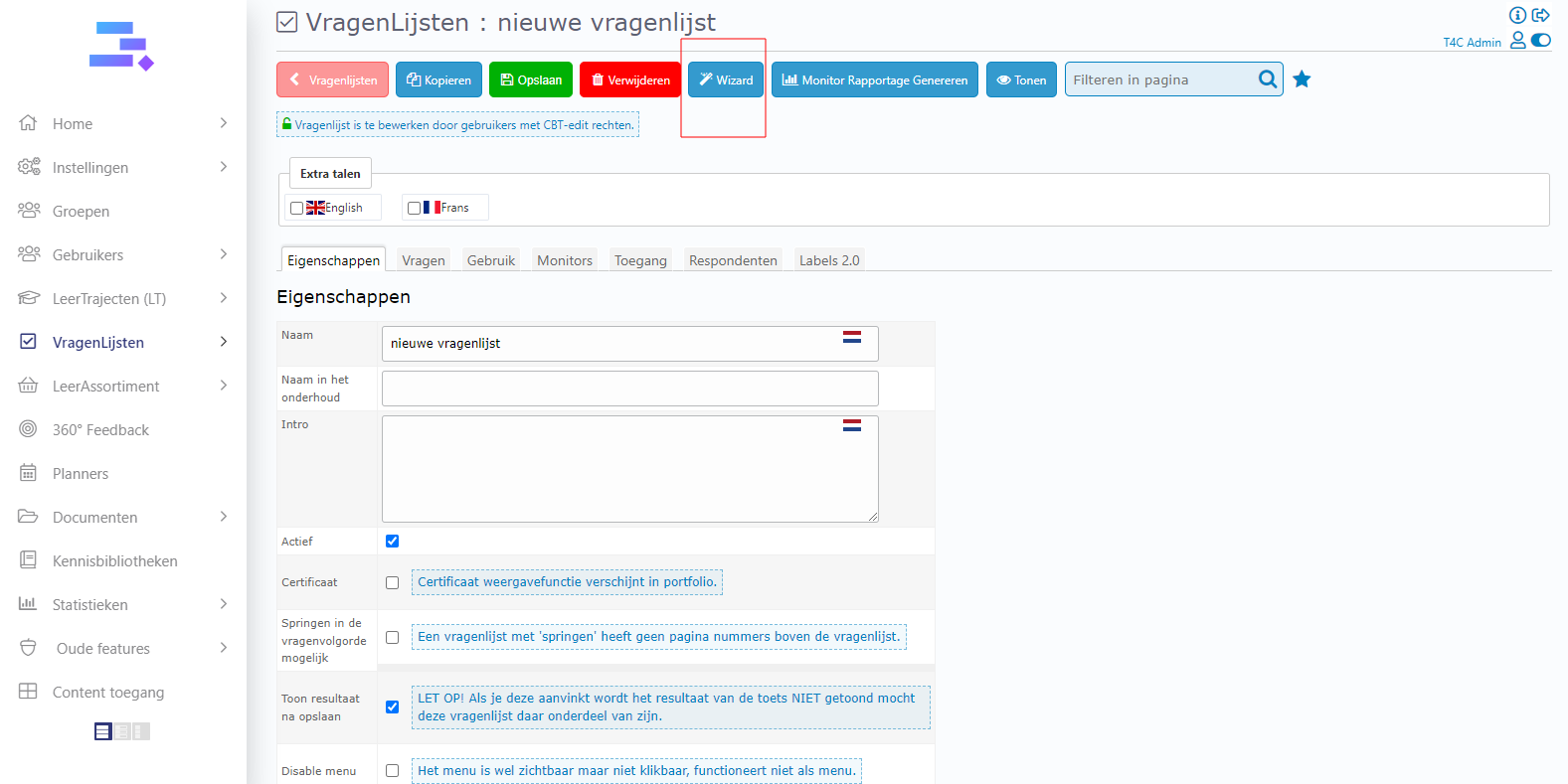Viewport: 1568px width, 784px height.
Task: Click the Filteren in pagina field
Action: [1158, 80]
